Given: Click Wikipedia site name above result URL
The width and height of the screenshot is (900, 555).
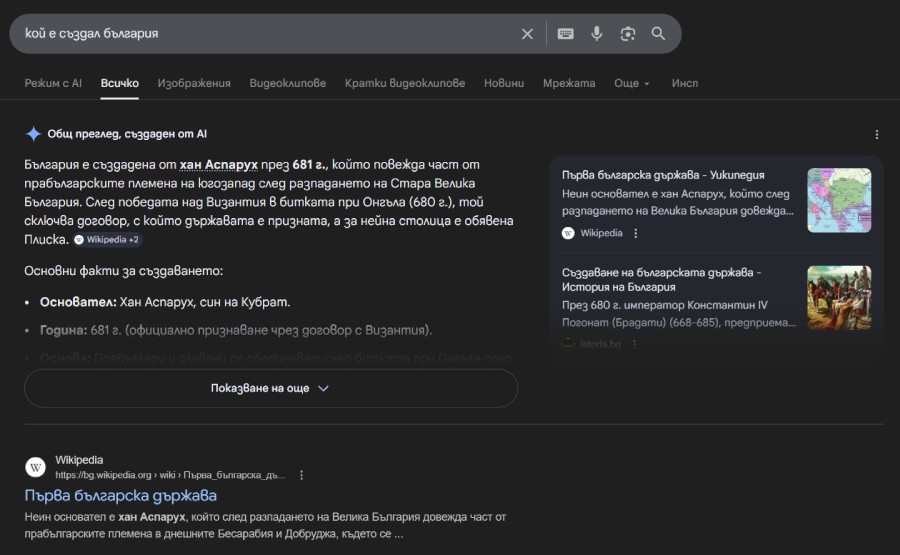Looking at the screenshot, I should 79,460.
